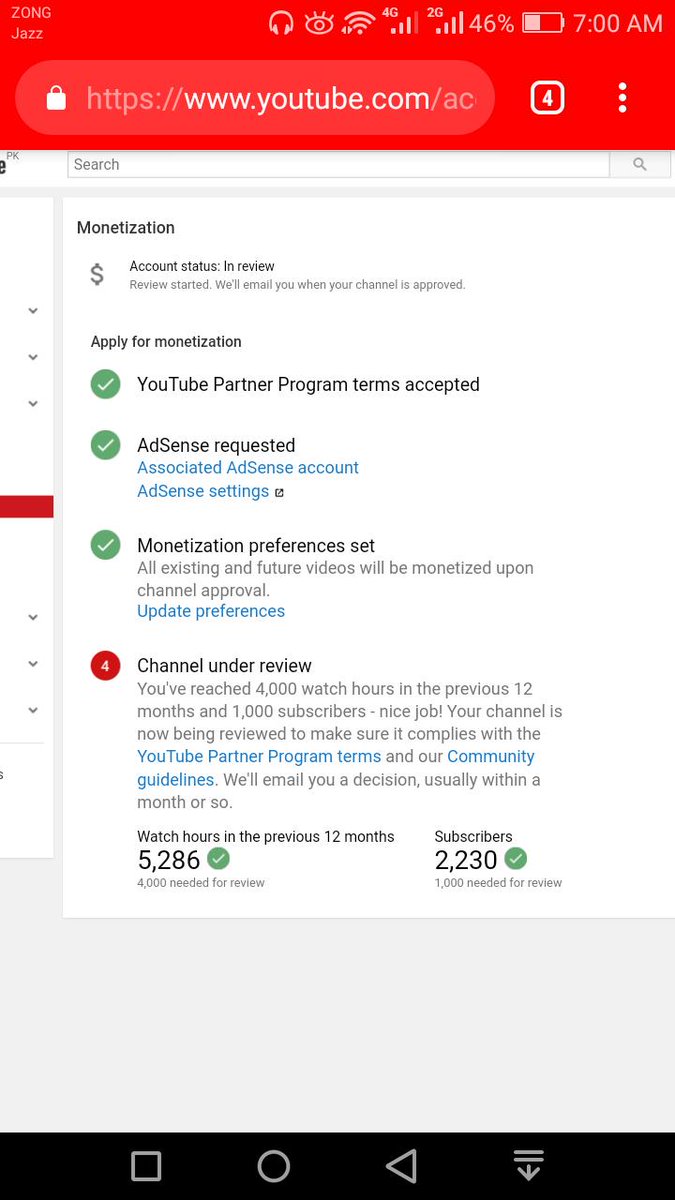This screenshot has height=1200, width=675.
Task: Expand the first sidebar chevron
Action: (33, 311)
